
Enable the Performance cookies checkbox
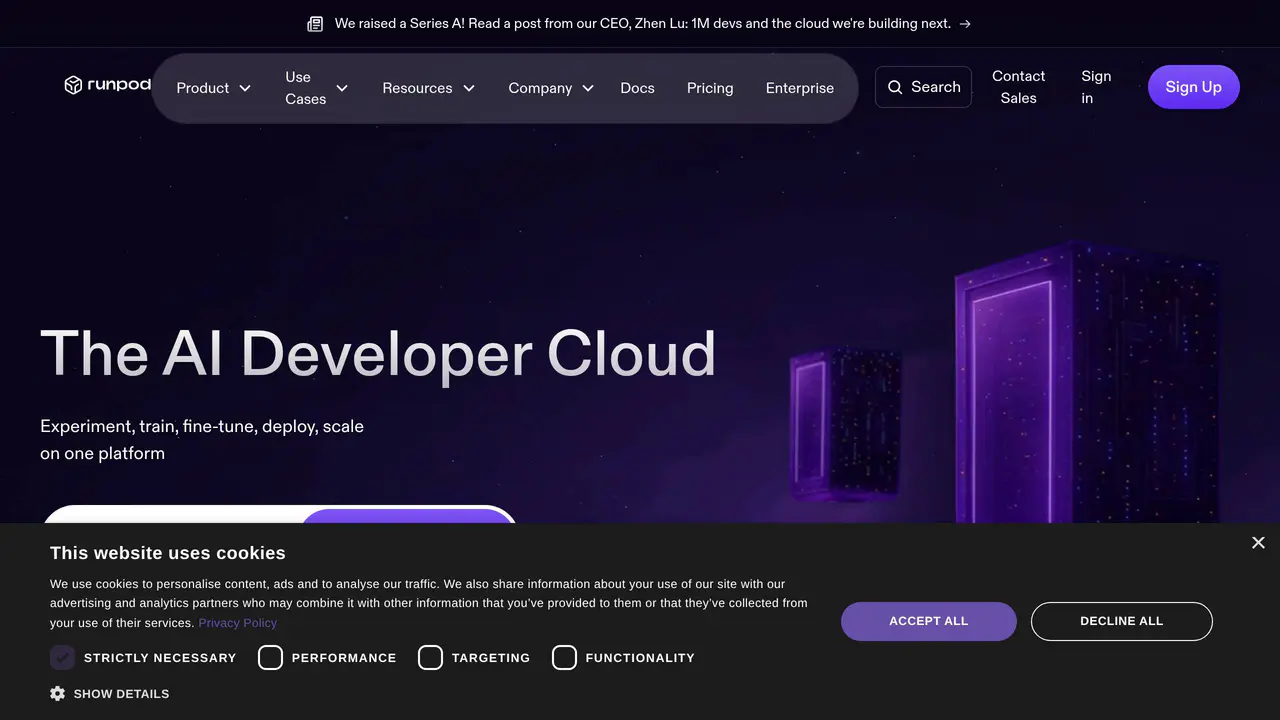tap(270, 657)
